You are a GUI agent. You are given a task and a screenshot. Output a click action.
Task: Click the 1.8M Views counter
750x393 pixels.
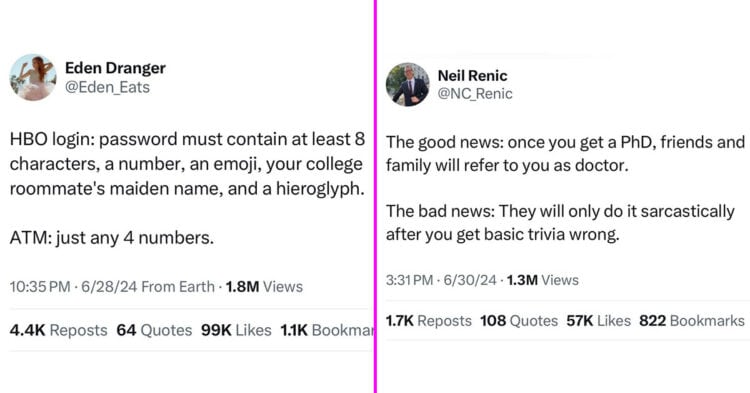[x=264, y=287]
